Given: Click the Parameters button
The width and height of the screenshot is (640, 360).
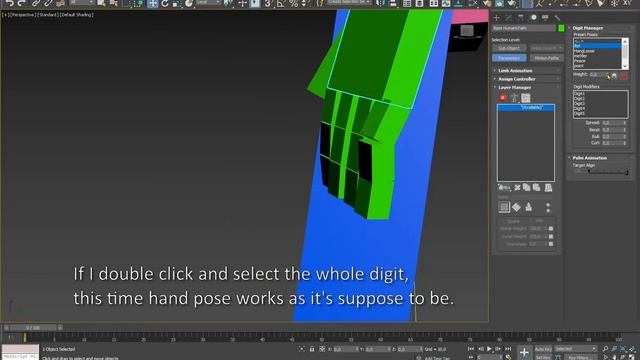Looking at the screenshot, I should click(x=509, y=58).
